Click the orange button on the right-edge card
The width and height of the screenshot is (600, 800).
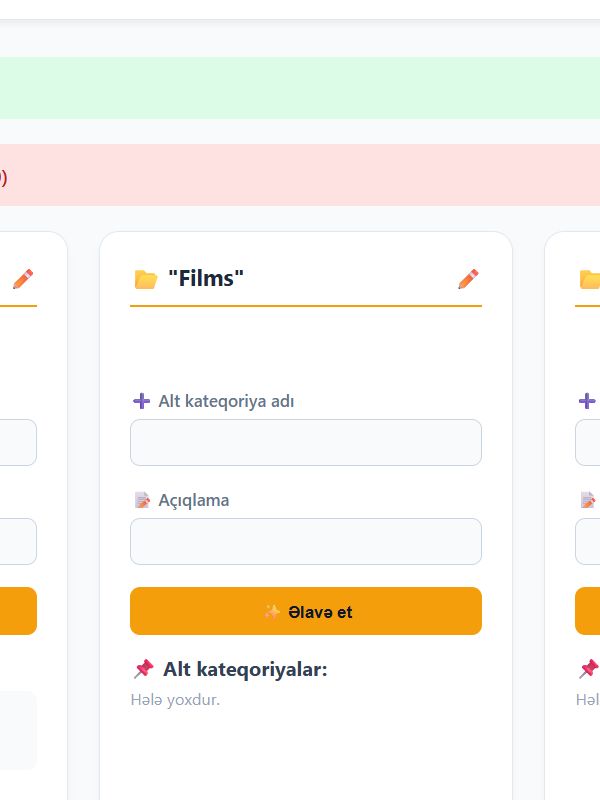tap(588, 611)
